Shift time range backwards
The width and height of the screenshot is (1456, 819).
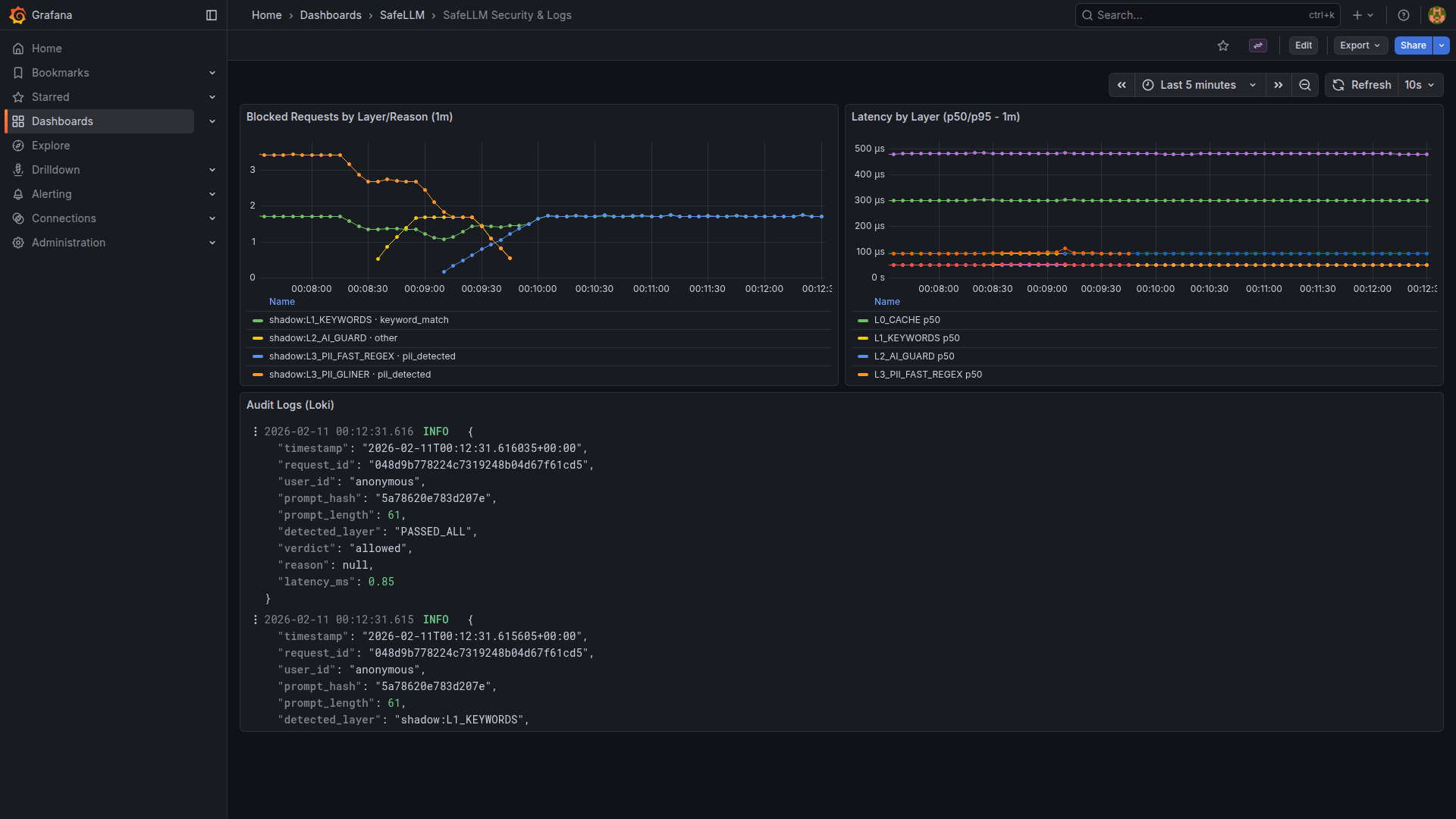pos(1122,85)
